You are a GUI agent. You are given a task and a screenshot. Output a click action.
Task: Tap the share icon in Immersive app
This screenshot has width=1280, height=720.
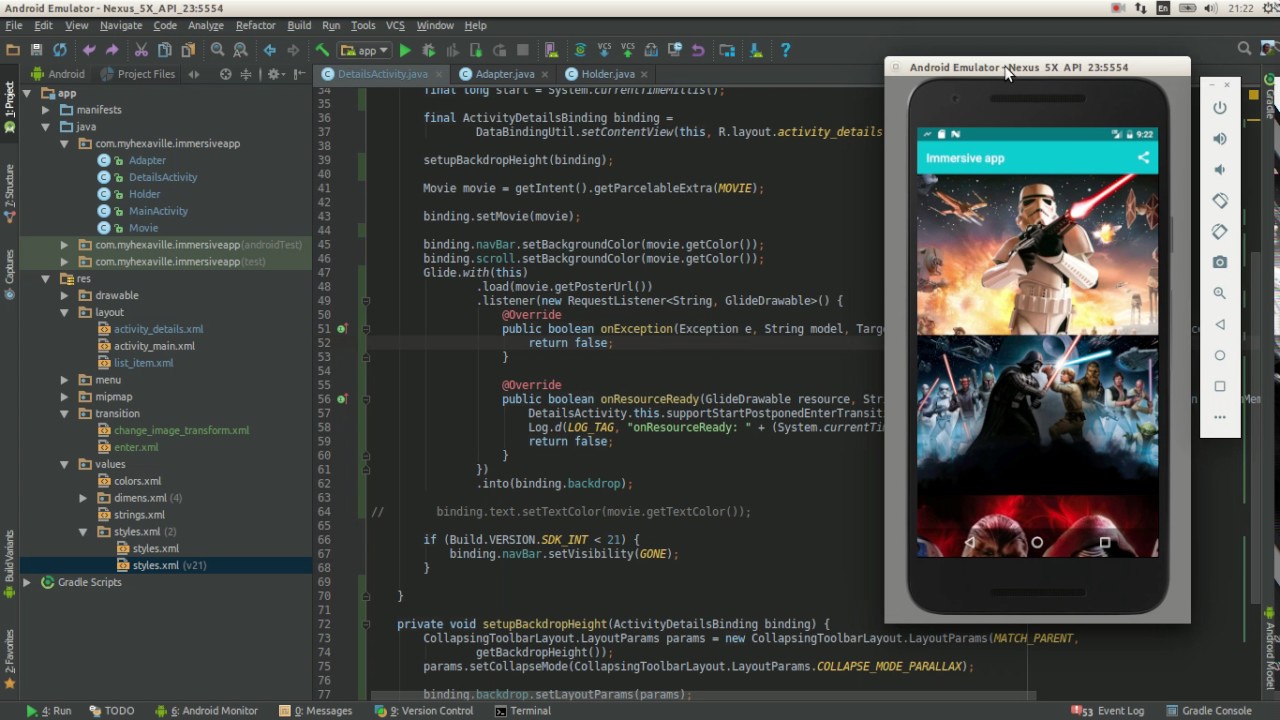click(1143, 158)
